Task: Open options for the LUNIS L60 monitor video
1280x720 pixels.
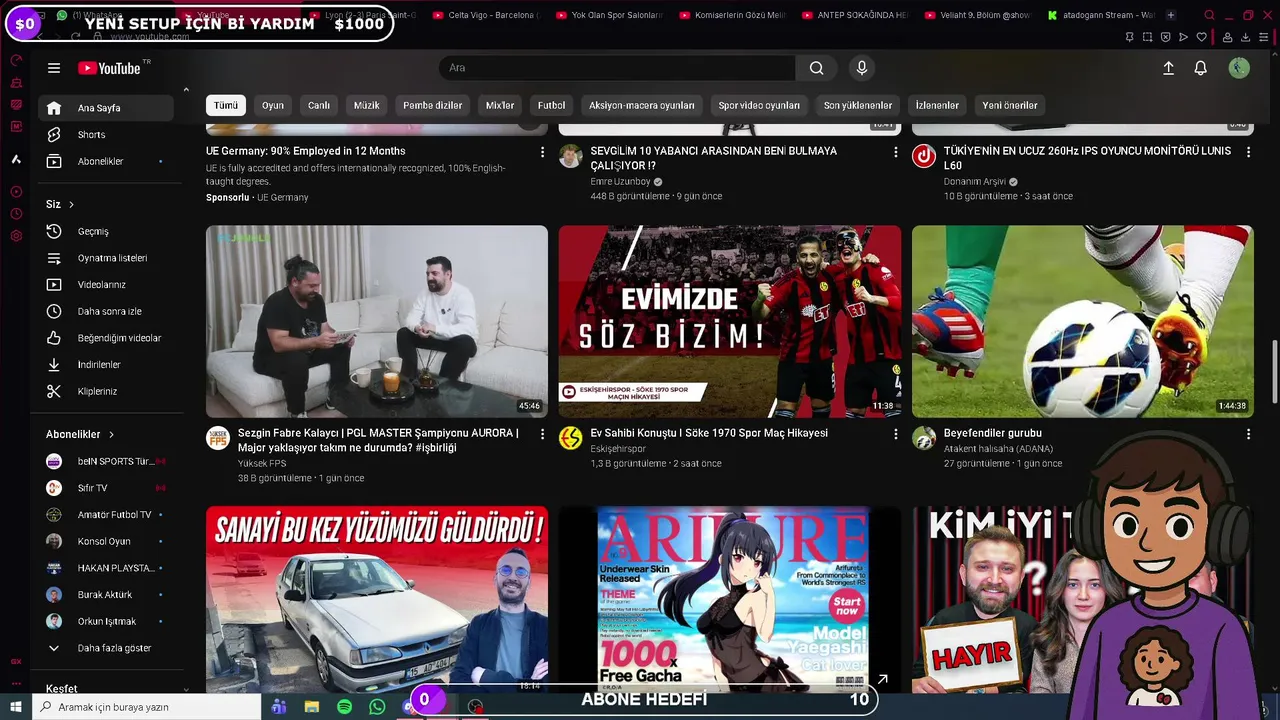Action: [x=1248, y=152]
